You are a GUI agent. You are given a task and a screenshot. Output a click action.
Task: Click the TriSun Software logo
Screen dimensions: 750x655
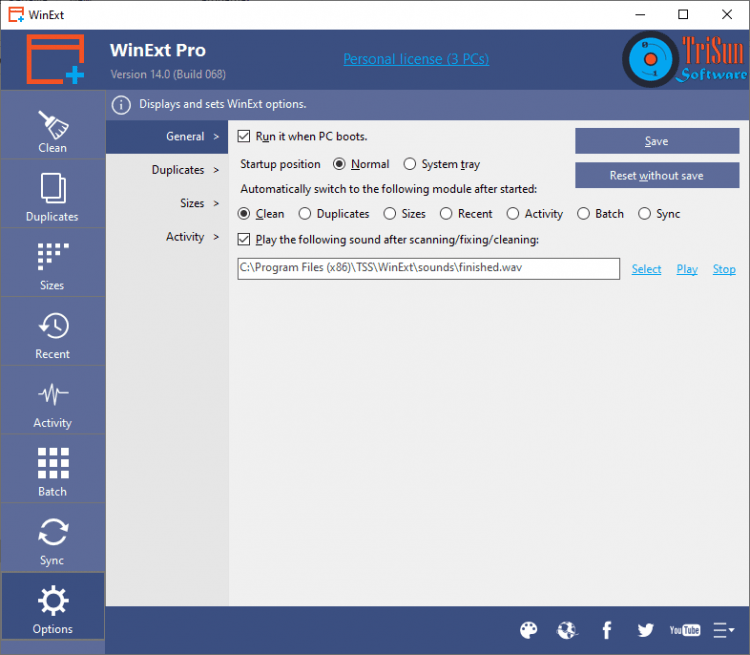click(685, 59)
